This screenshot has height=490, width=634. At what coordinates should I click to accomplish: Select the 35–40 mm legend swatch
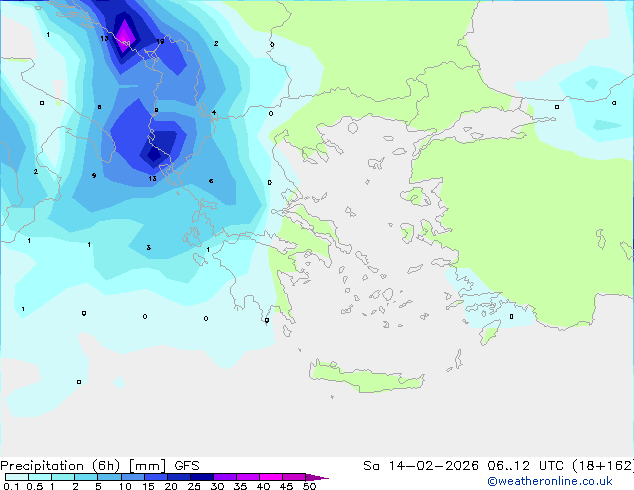[x=248, y=477]
